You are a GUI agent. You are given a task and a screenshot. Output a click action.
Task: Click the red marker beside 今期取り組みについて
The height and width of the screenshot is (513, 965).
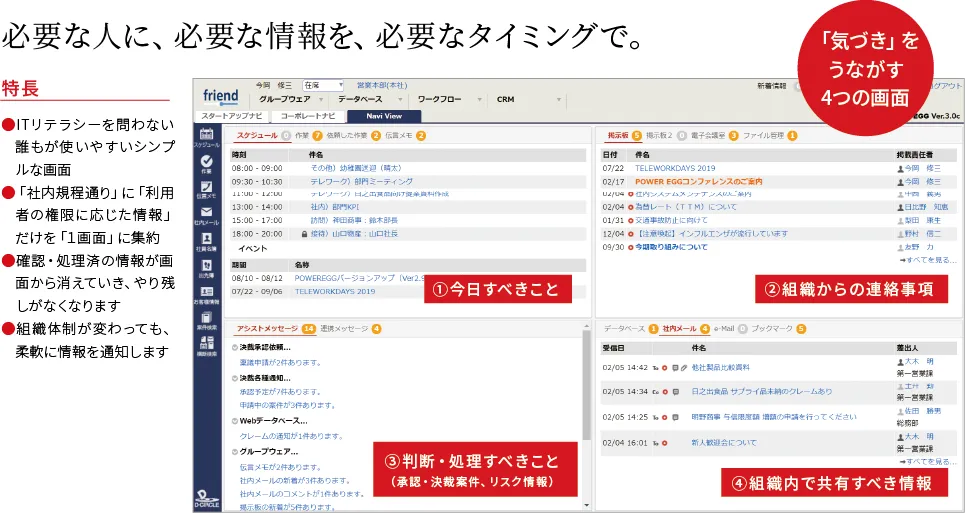630,247
